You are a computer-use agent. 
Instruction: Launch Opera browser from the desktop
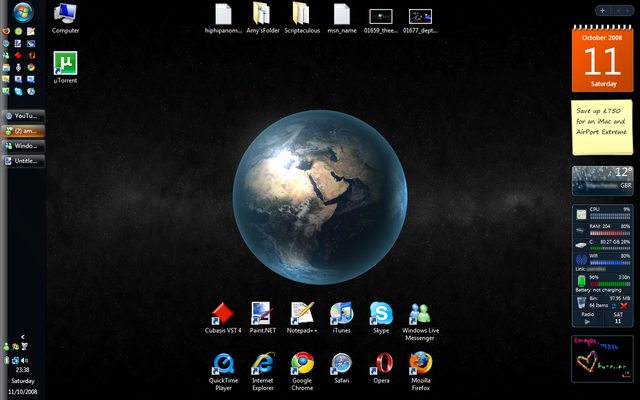(380, 364)
